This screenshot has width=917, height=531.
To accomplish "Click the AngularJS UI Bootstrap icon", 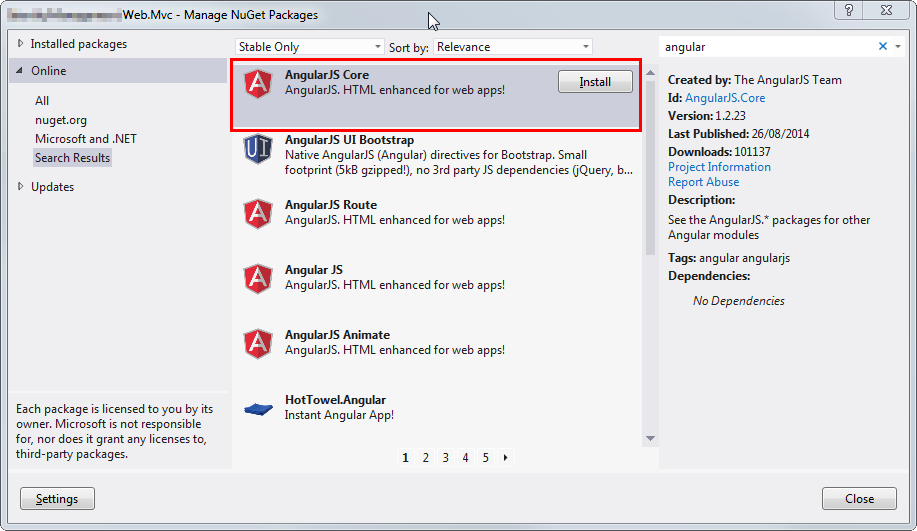I will (x=258, y=149).
